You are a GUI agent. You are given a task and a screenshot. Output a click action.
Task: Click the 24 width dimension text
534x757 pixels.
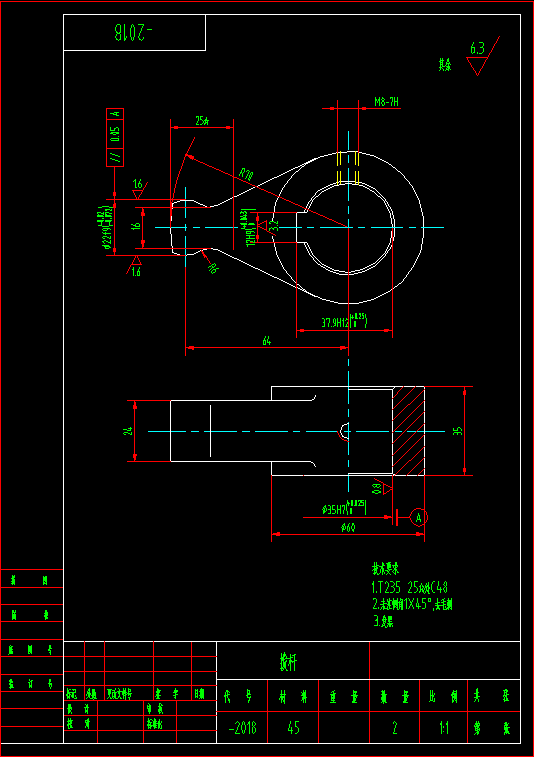click(128, 431)
